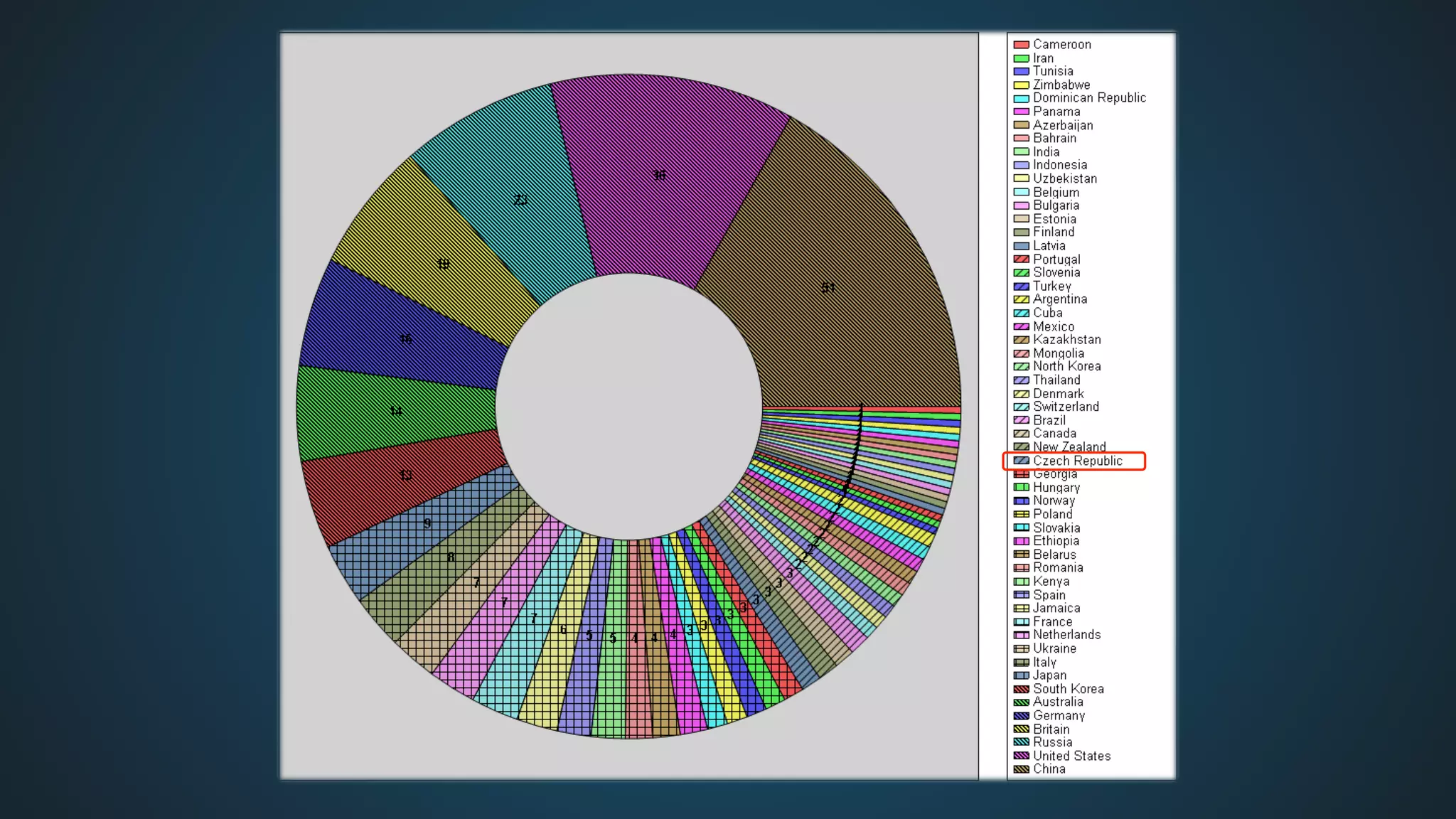Select the Dominican Republic legend label
The width and height of the screenshot is (1456, 819).
coord(1088,98)
